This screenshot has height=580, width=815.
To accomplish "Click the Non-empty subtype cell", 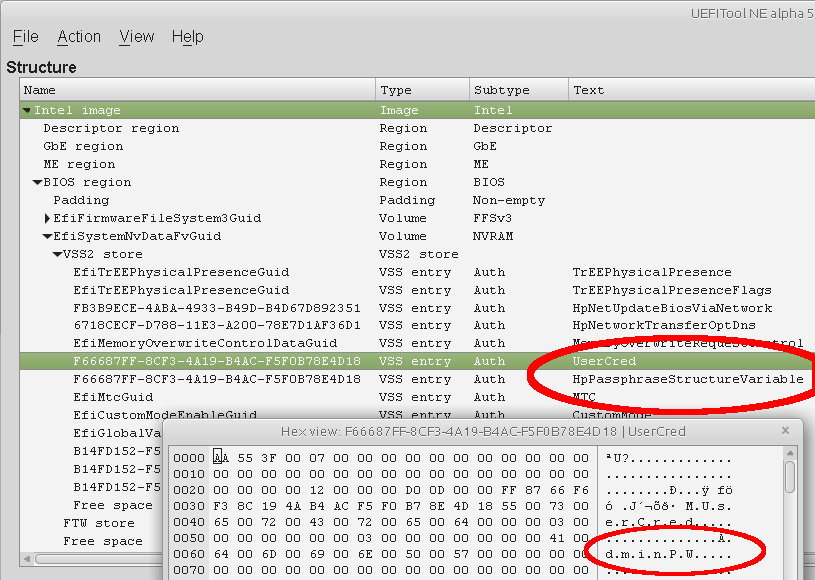I will (509, 200).
